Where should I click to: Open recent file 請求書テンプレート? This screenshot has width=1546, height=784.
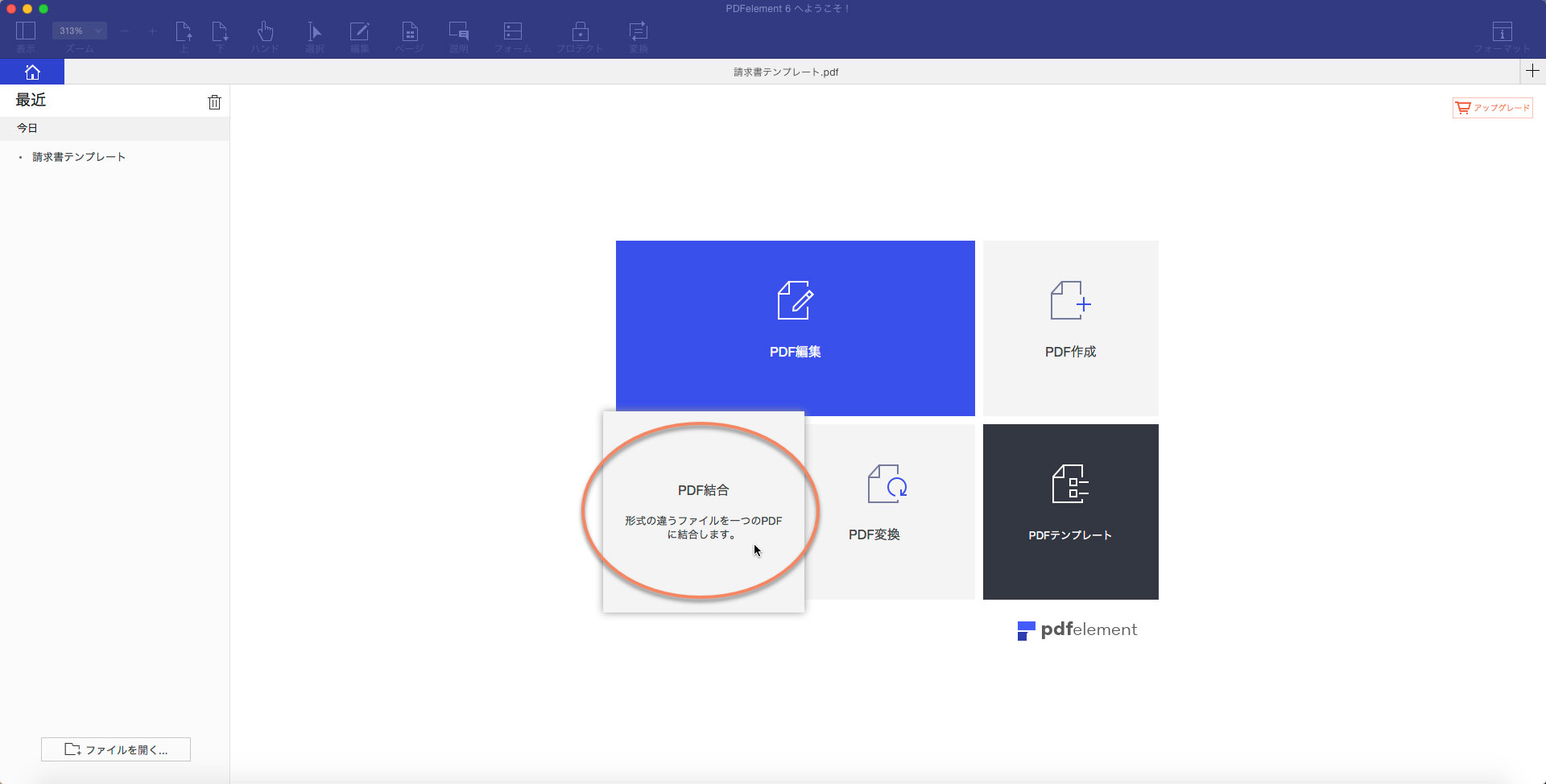point(79,157)
